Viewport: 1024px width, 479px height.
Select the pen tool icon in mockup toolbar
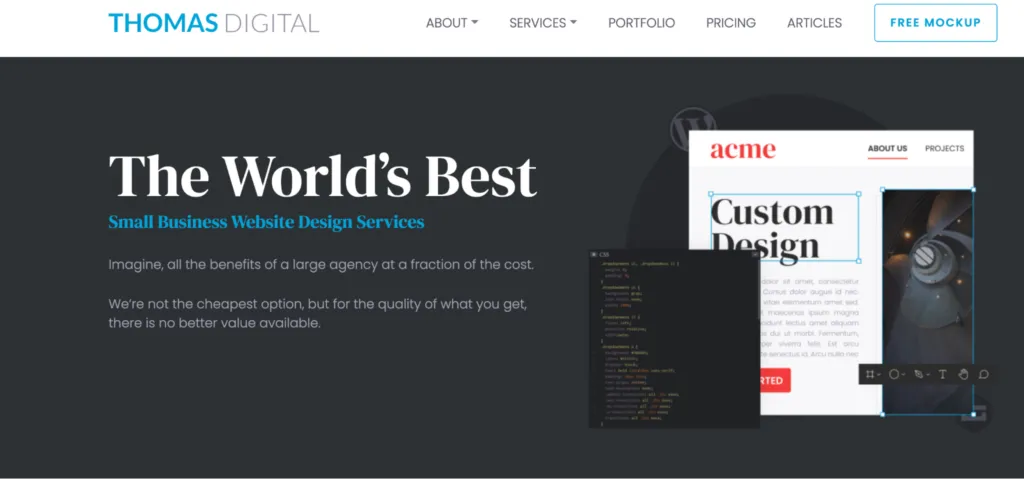[x=919, y=374]
